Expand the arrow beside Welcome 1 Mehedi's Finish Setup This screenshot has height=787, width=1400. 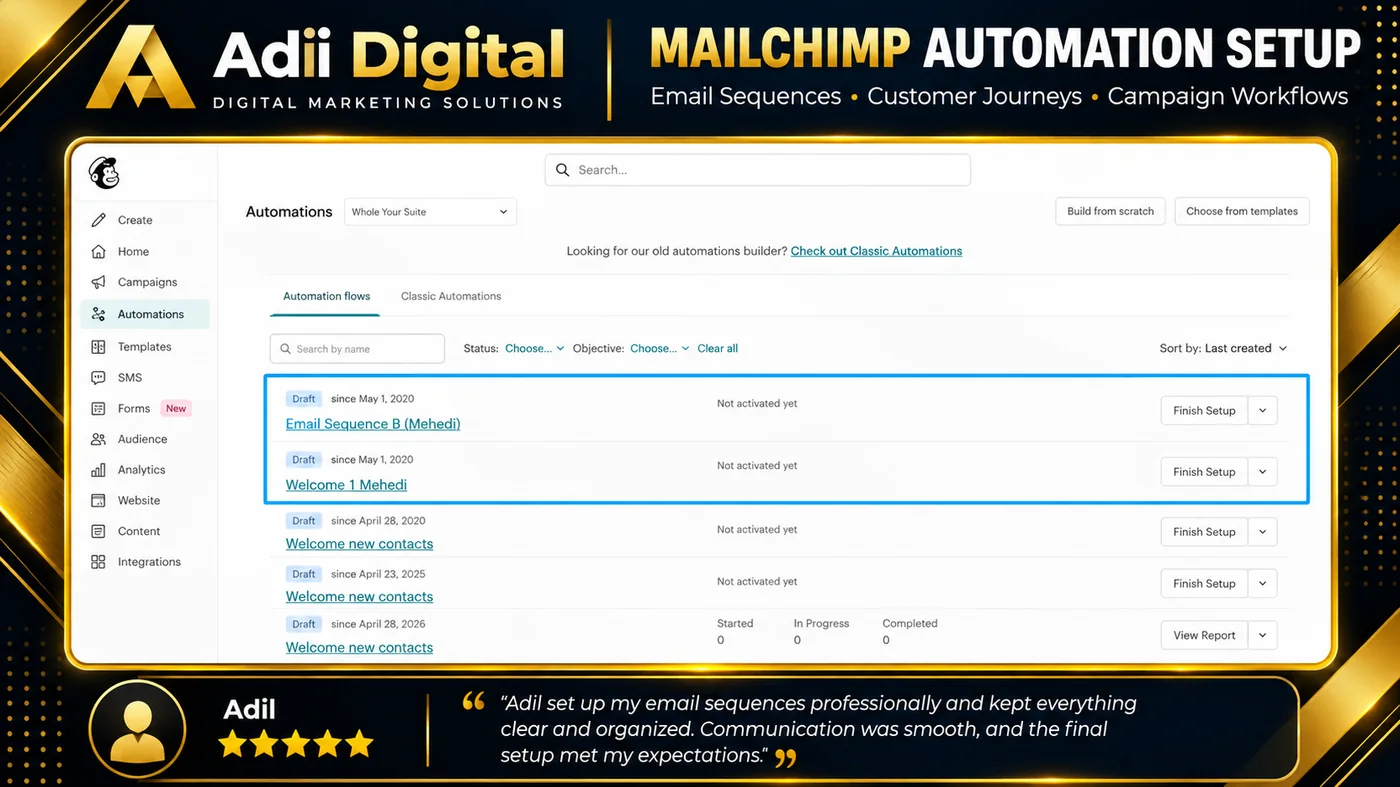[x=1263, y=472]
